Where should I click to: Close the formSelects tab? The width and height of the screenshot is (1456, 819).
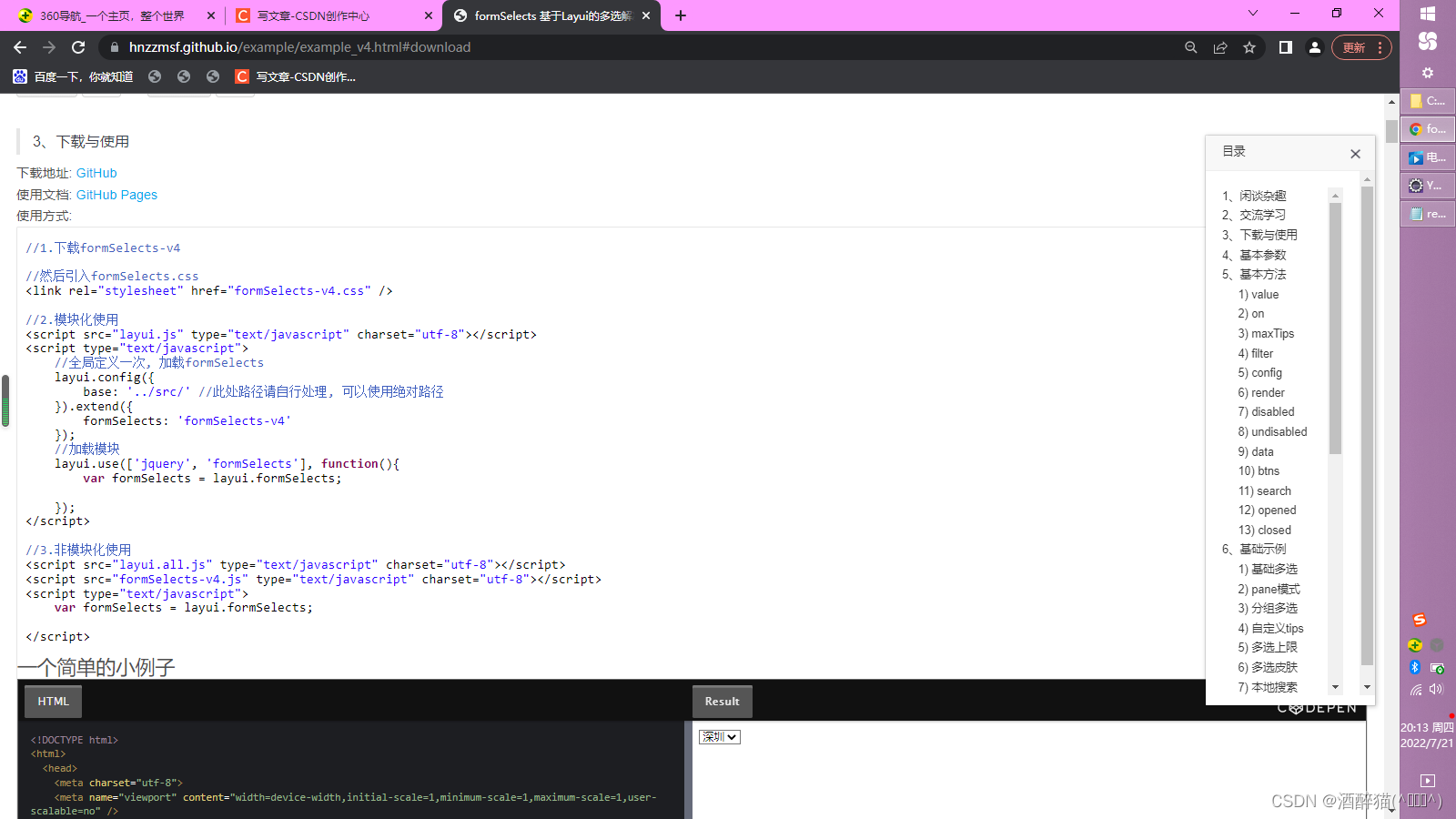point(646,15)
